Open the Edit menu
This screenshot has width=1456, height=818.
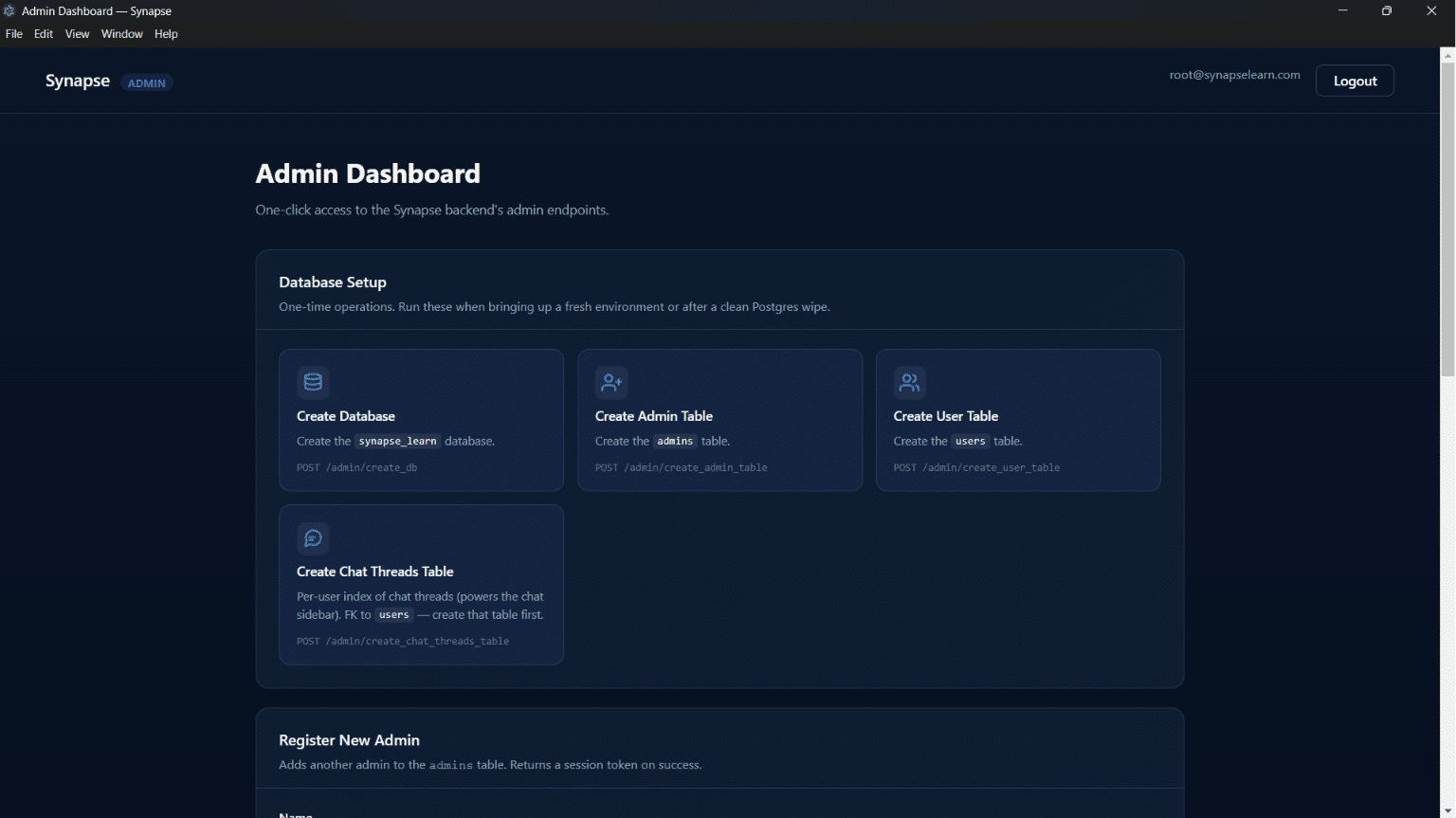(x=44, y=34)
